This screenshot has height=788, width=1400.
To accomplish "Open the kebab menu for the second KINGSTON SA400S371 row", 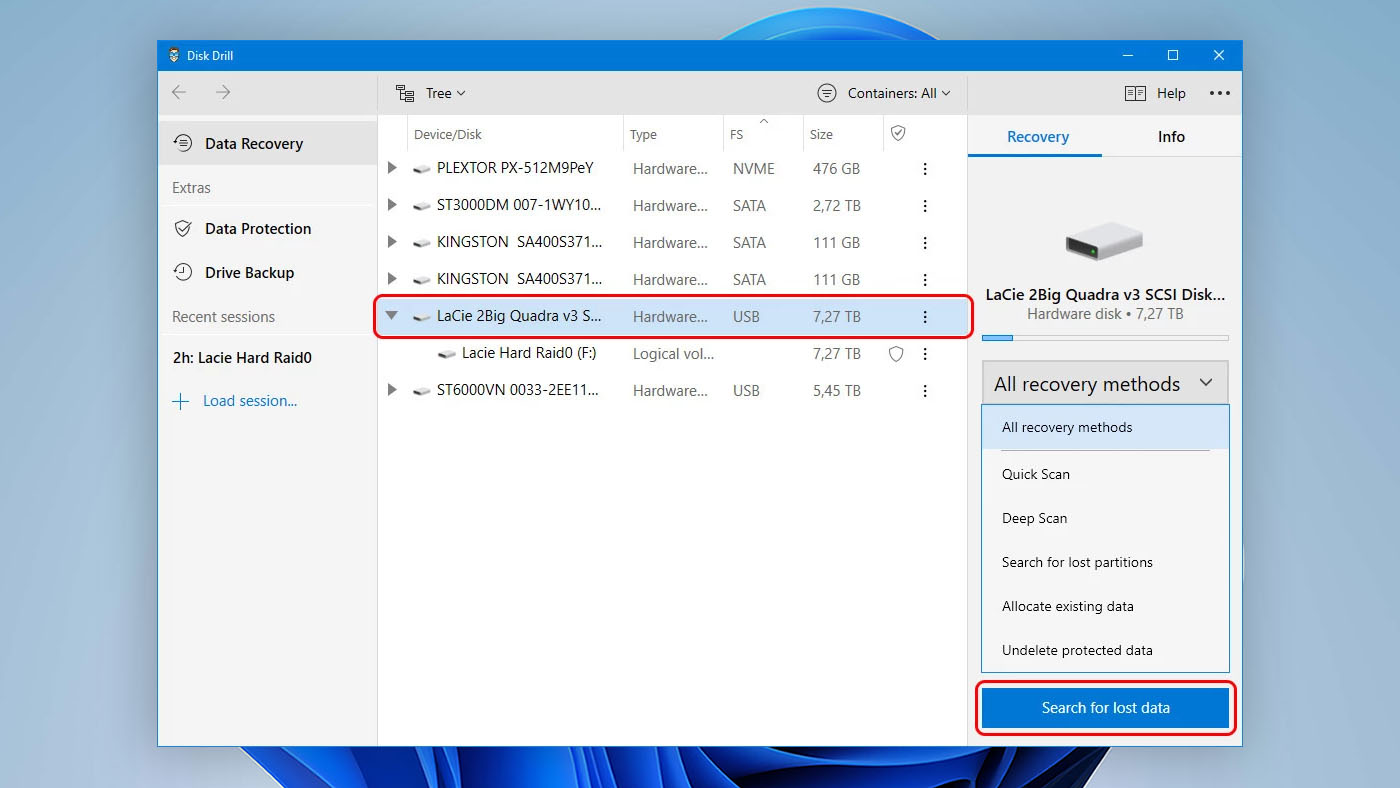I will (x=925, y=280).
